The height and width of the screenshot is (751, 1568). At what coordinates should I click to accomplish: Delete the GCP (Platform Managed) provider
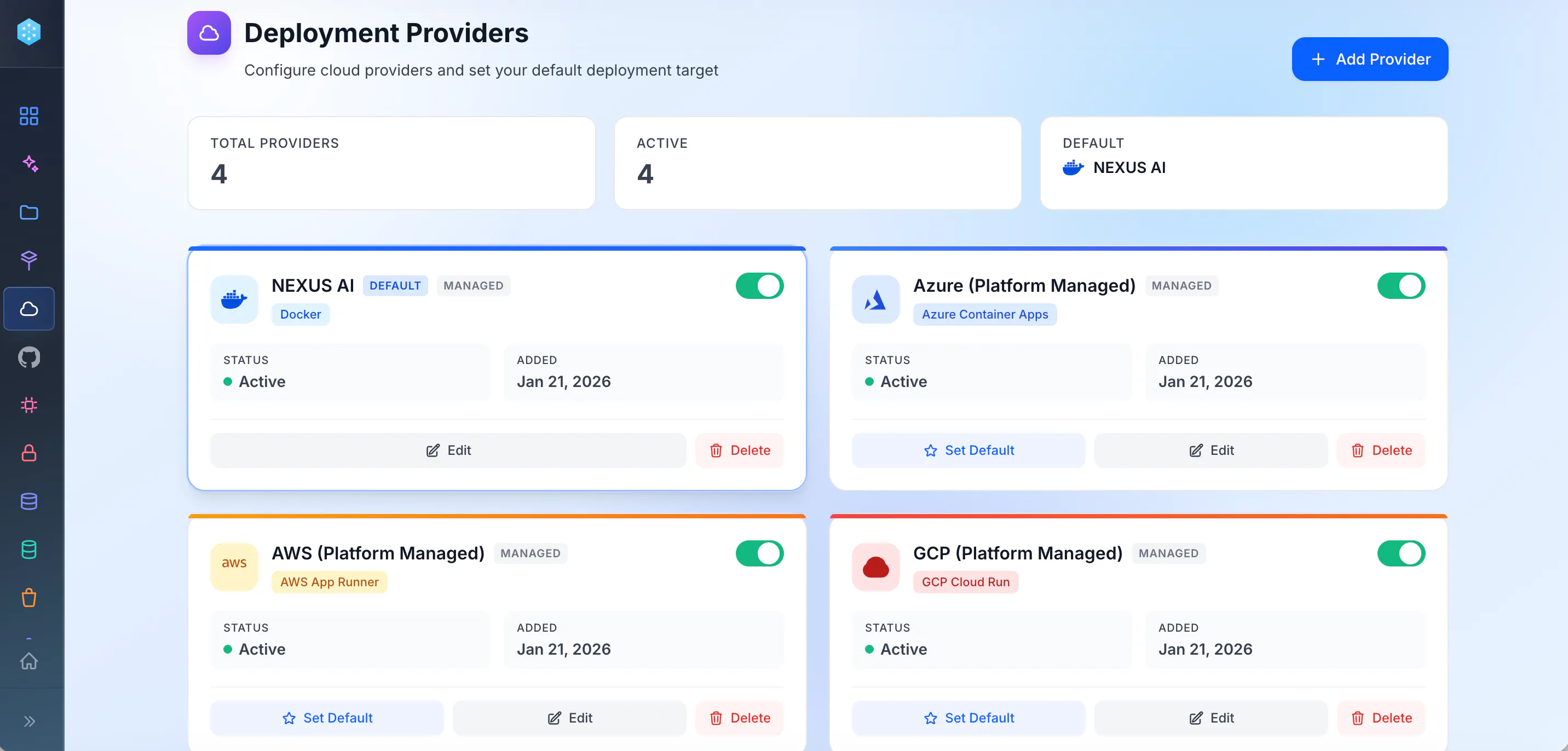click(1381, 718)
